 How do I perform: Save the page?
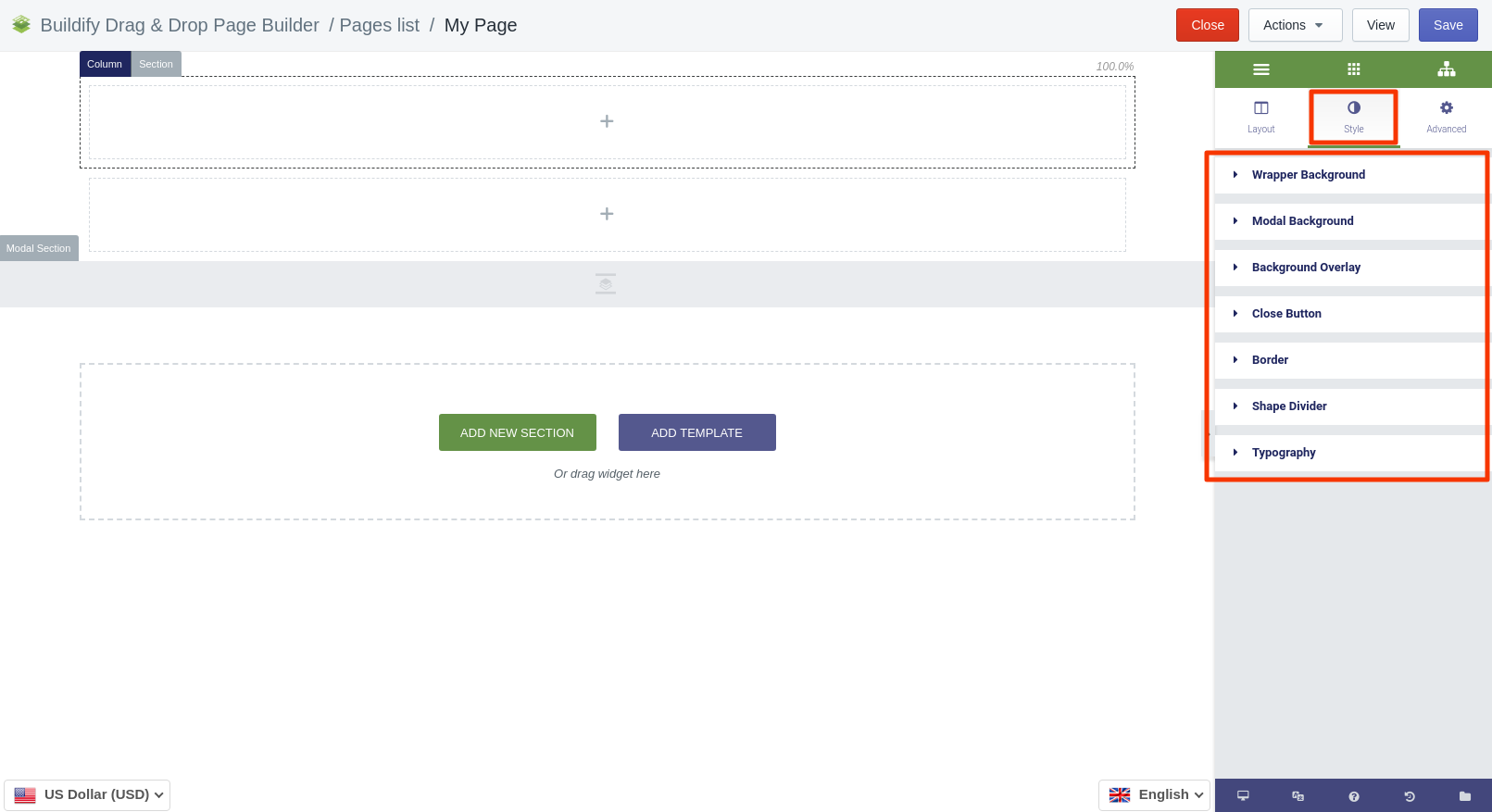[x=1448, y=25]
